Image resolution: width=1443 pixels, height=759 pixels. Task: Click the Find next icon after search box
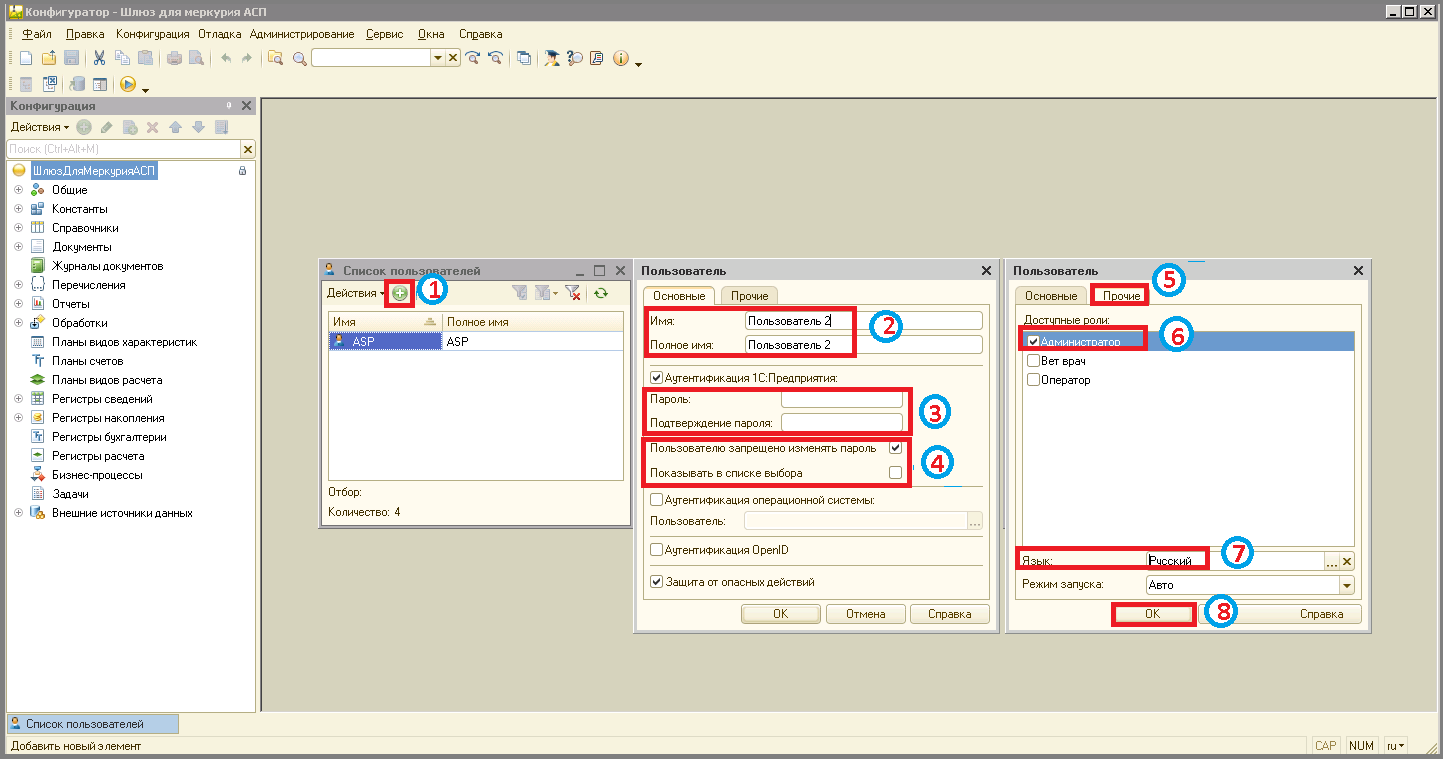point(472,58)
